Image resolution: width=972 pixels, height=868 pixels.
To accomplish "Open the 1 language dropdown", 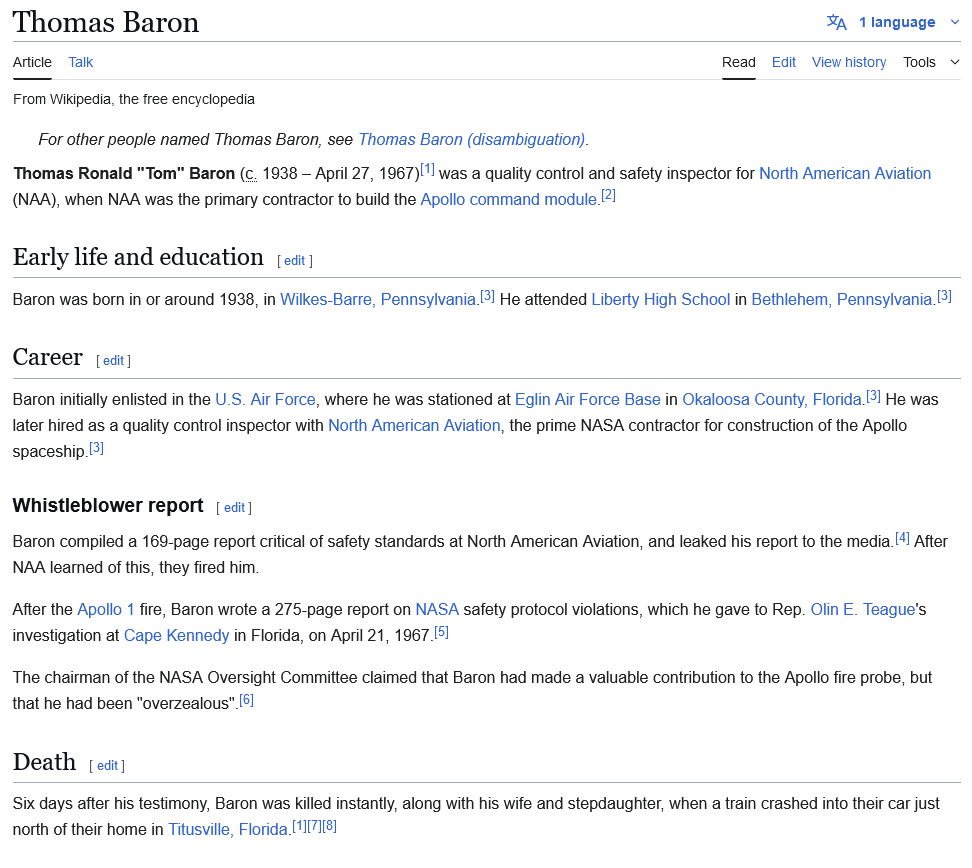I will [896, 22].
